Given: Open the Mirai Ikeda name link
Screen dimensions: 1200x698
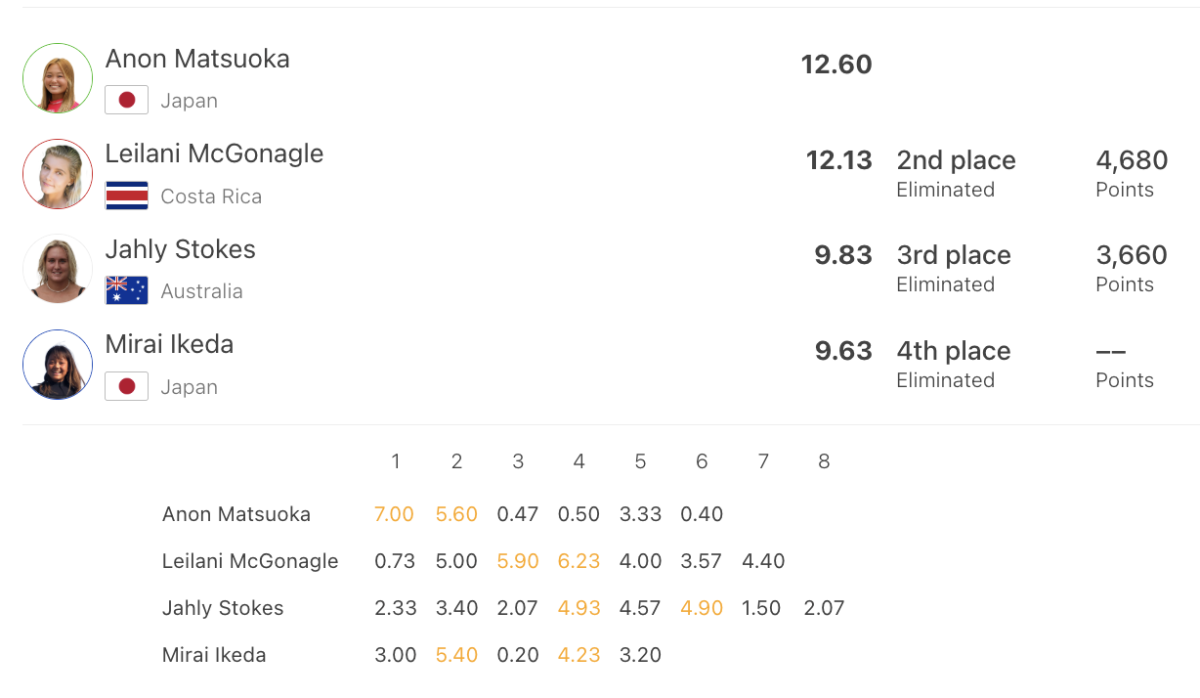Looking at the screenshot, I should pyautogui.click(x=169, y=344).
